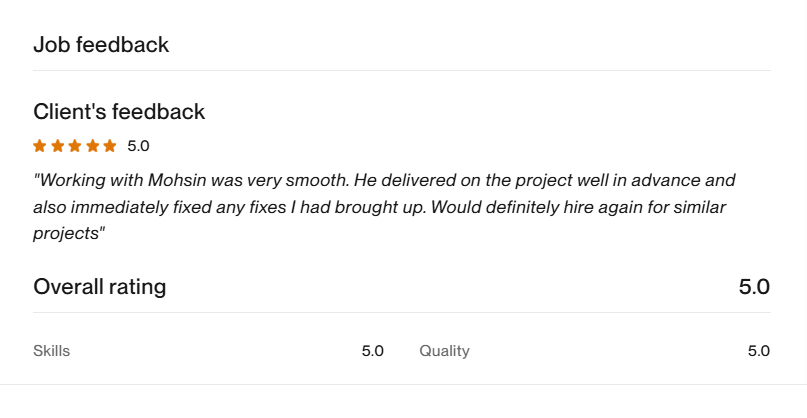The height and width of the screenshot is (418, 807).
Task: Click the first orange rating star
Action: (x=40, y=146)
